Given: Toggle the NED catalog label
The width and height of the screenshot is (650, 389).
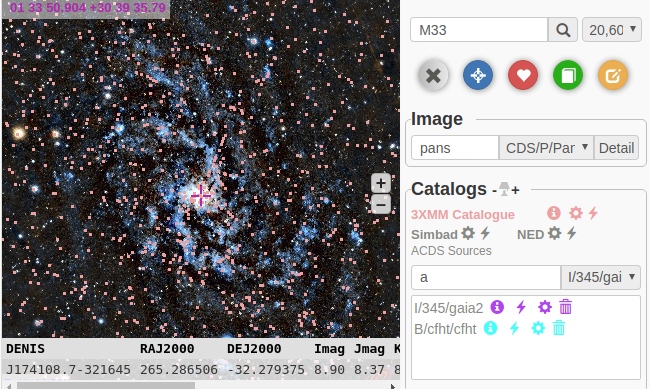Looking at the screenshot, I should click(x=530, y=234).
